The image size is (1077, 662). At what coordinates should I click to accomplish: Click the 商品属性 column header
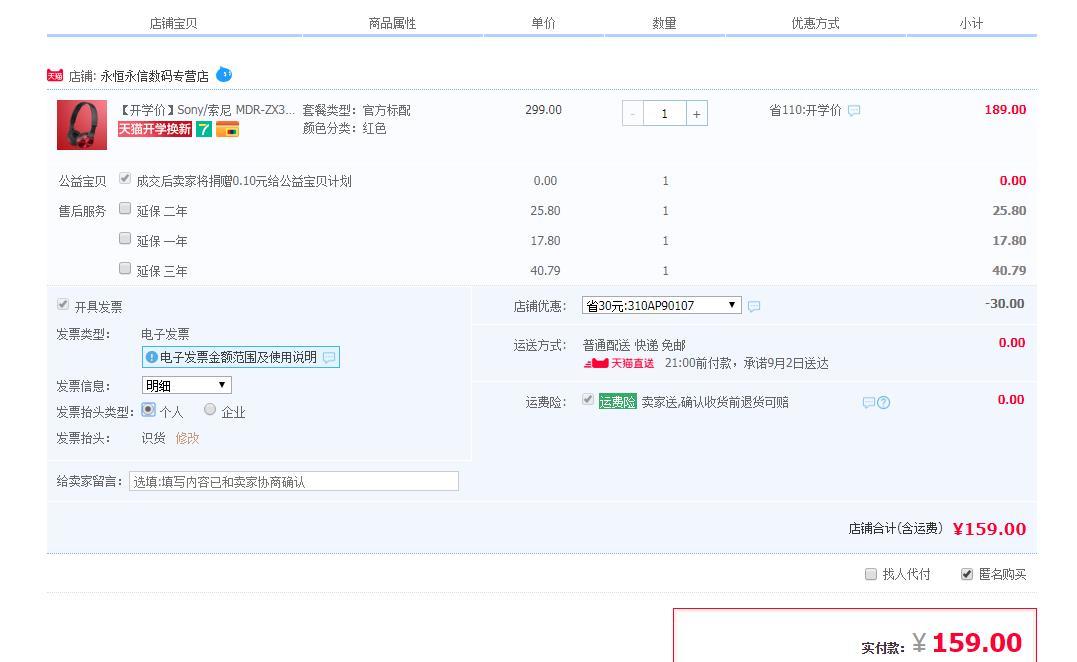point(392,23)
